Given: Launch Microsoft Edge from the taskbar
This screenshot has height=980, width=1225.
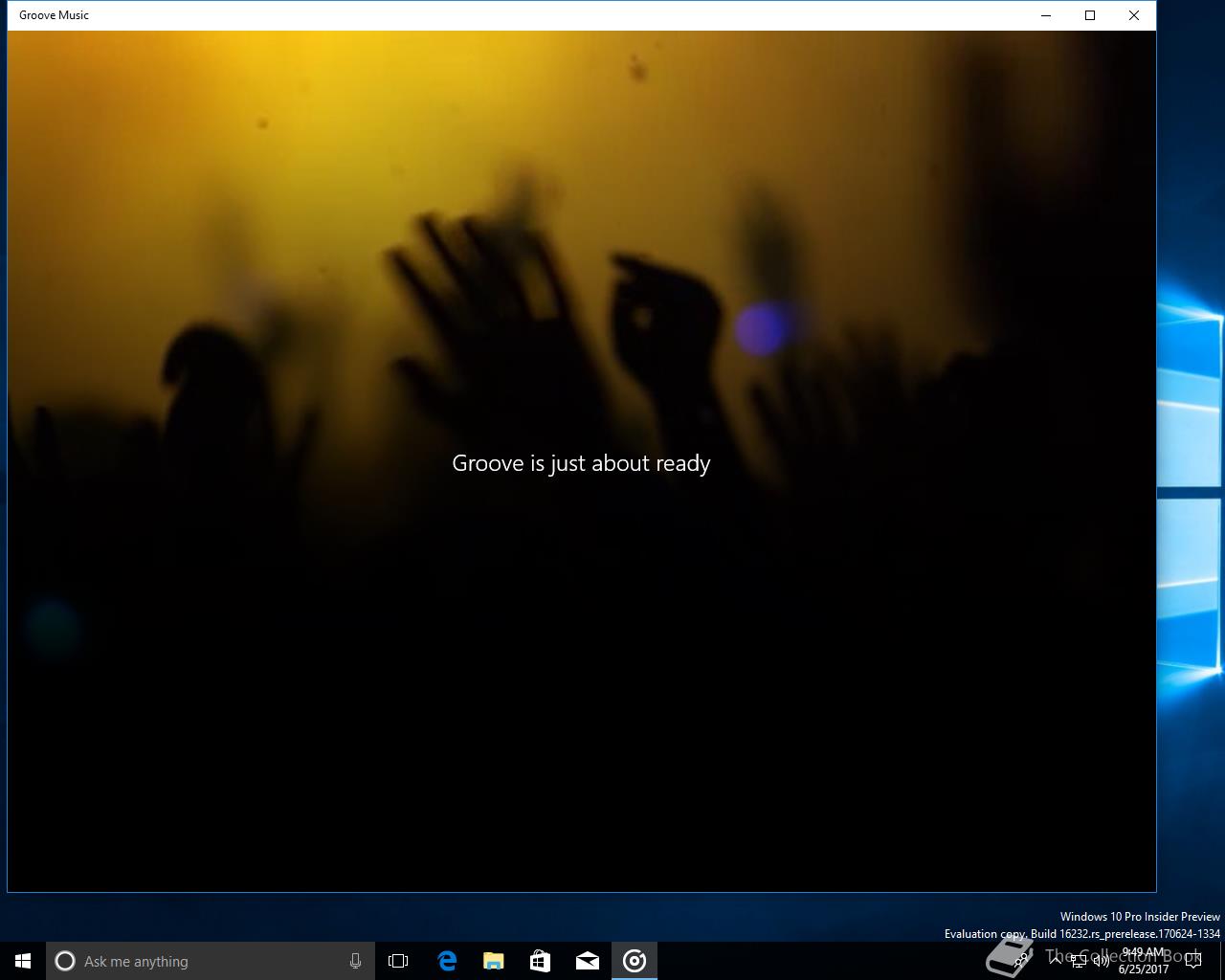Looking at the screenshot, I should (446, 961).
